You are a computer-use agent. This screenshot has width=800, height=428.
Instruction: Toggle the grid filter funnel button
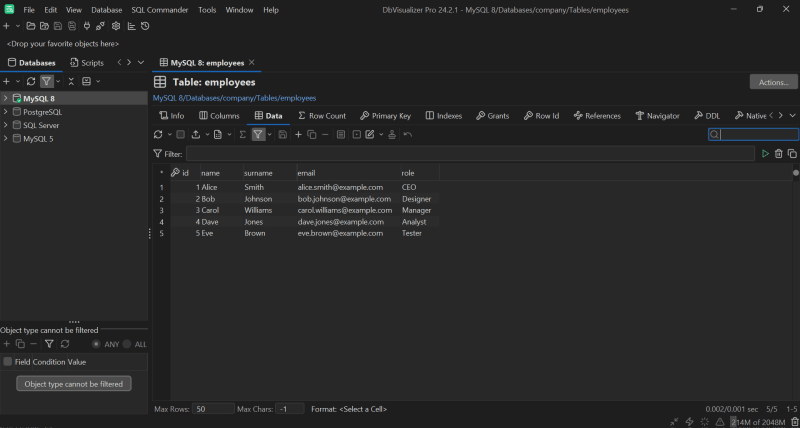[258, 134]
